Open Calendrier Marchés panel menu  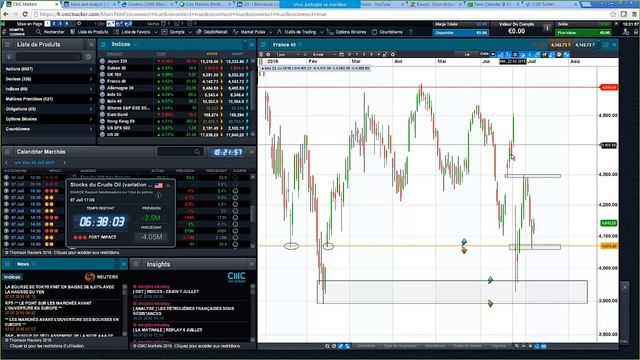coord(7,151)
